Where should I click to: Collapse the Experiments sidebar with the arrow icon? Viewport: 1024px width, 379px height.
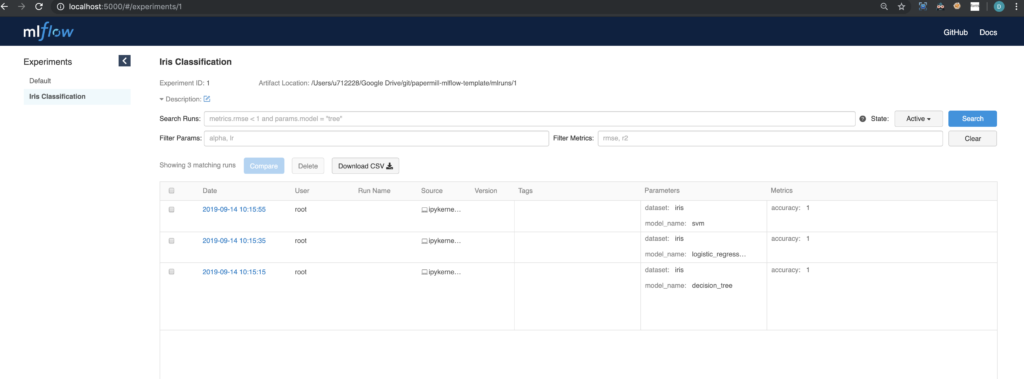[x=124, y=61]
